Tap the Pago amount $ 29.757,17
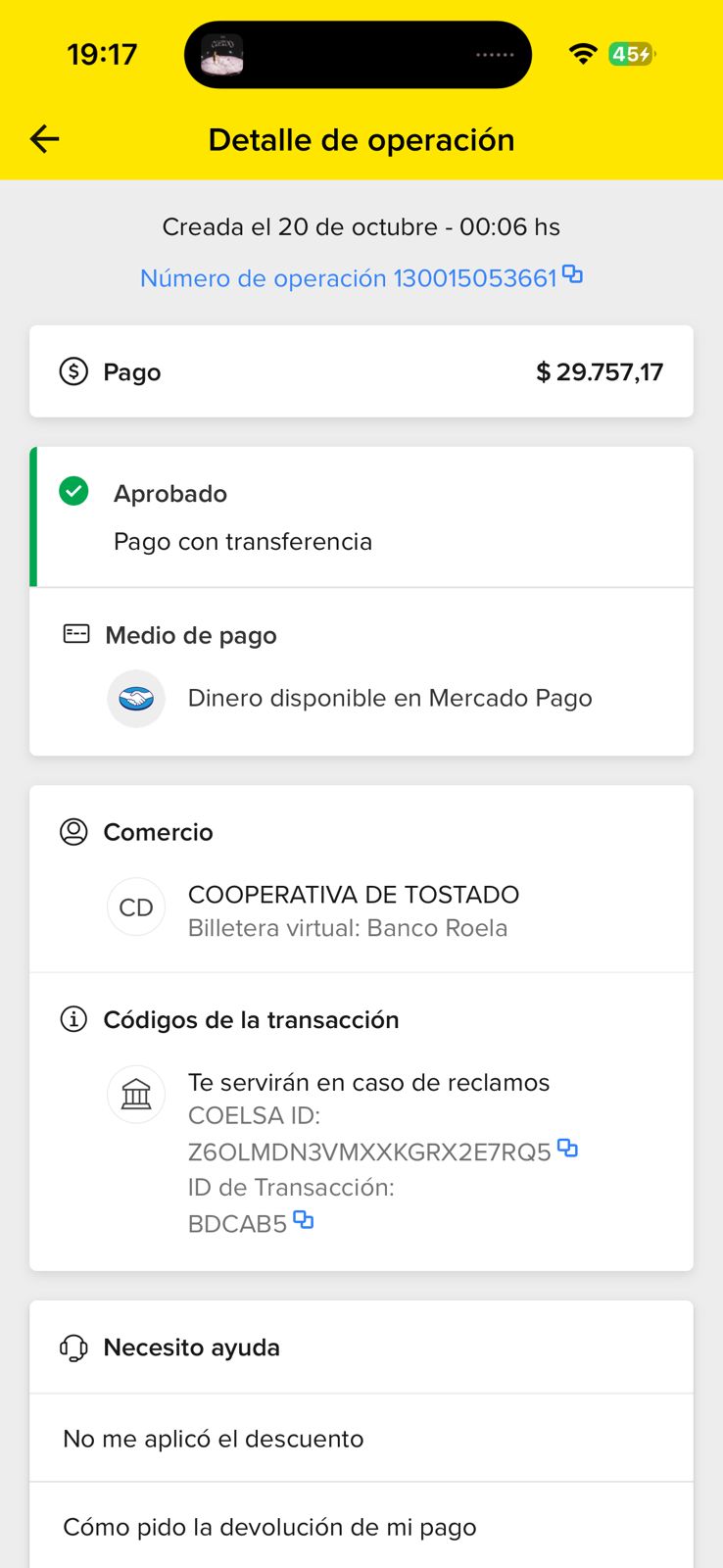The width and height of the screenshot is (723, 1568). [x=600, y=372]
